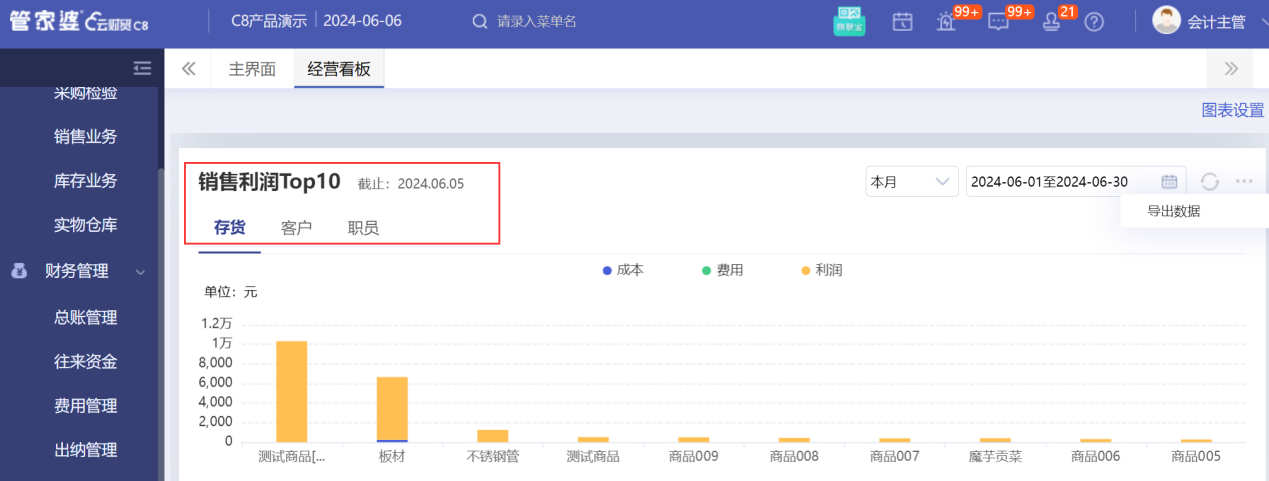This screenshot has height=481, width=1269.
Task: Click the 板材 profit bar
Action: [392, 408]
